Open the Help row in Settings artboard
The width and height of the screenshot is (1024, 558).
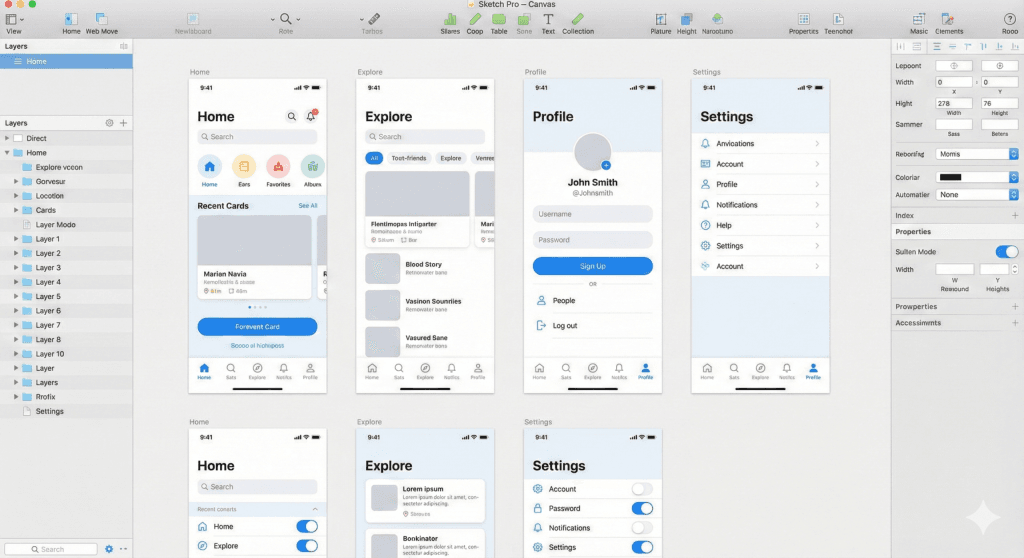pyautogui.click(x=760, y=225)
